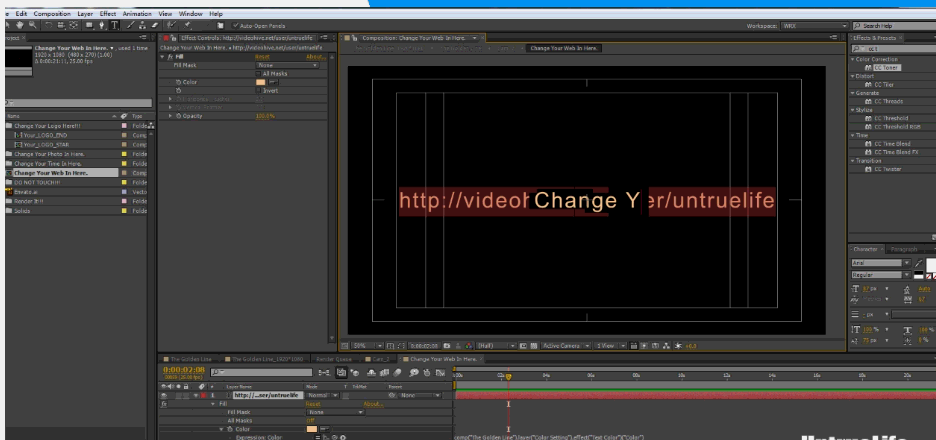
Task: Click Reset for Fill in Effect Controls
Action: point(262,57)
